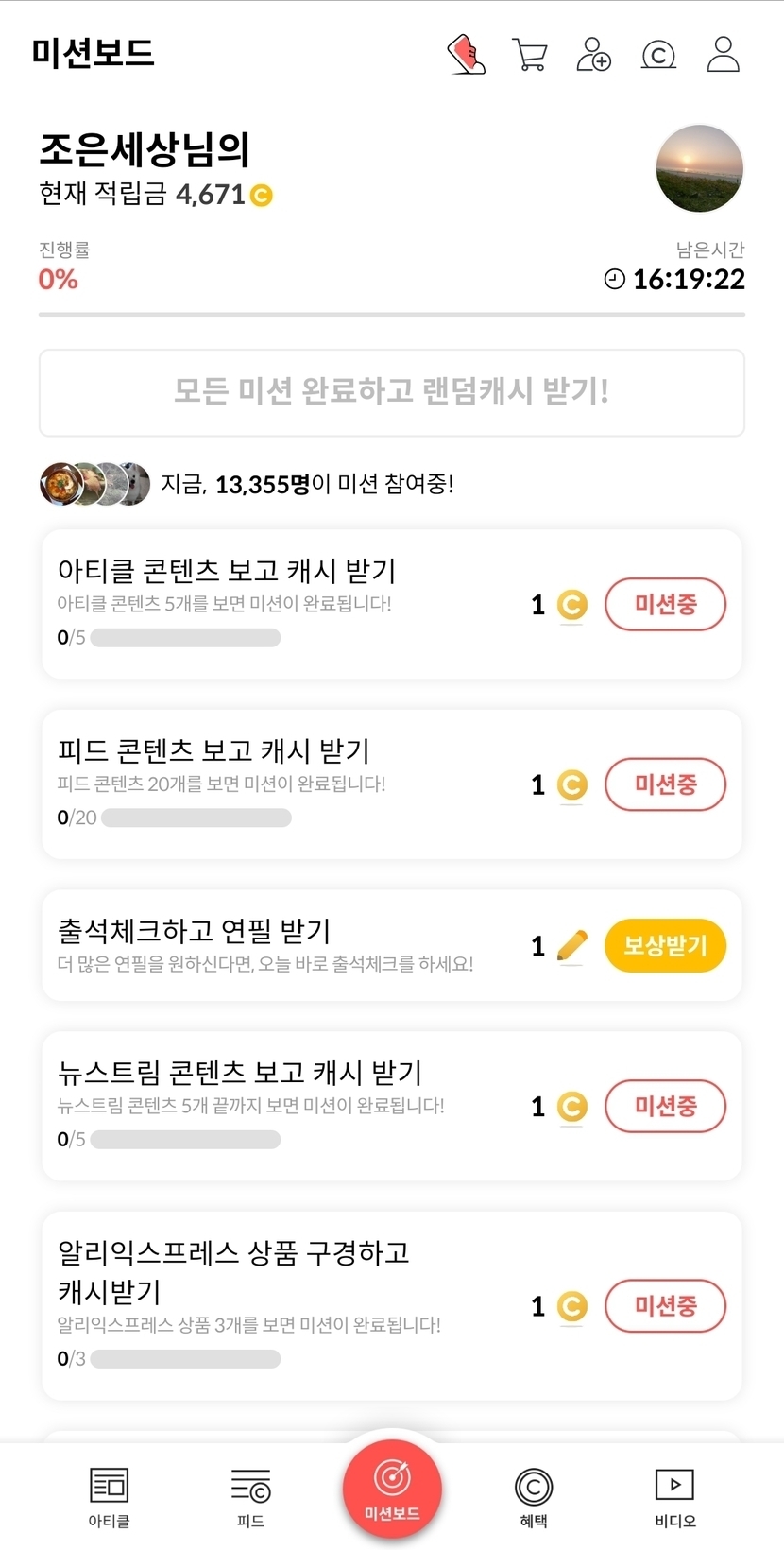Tap the 뉴스트림 mission 0/5 progress bar

[185, 1140]
